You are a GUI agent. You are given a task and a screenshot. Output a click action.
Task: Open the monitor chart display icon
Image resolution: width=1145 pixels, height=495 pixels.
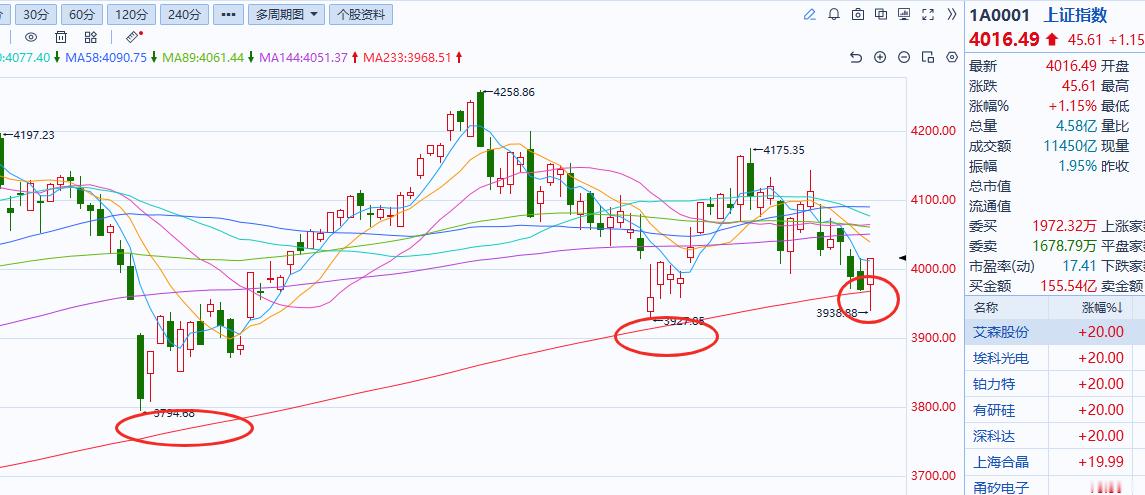coord(904,14)
